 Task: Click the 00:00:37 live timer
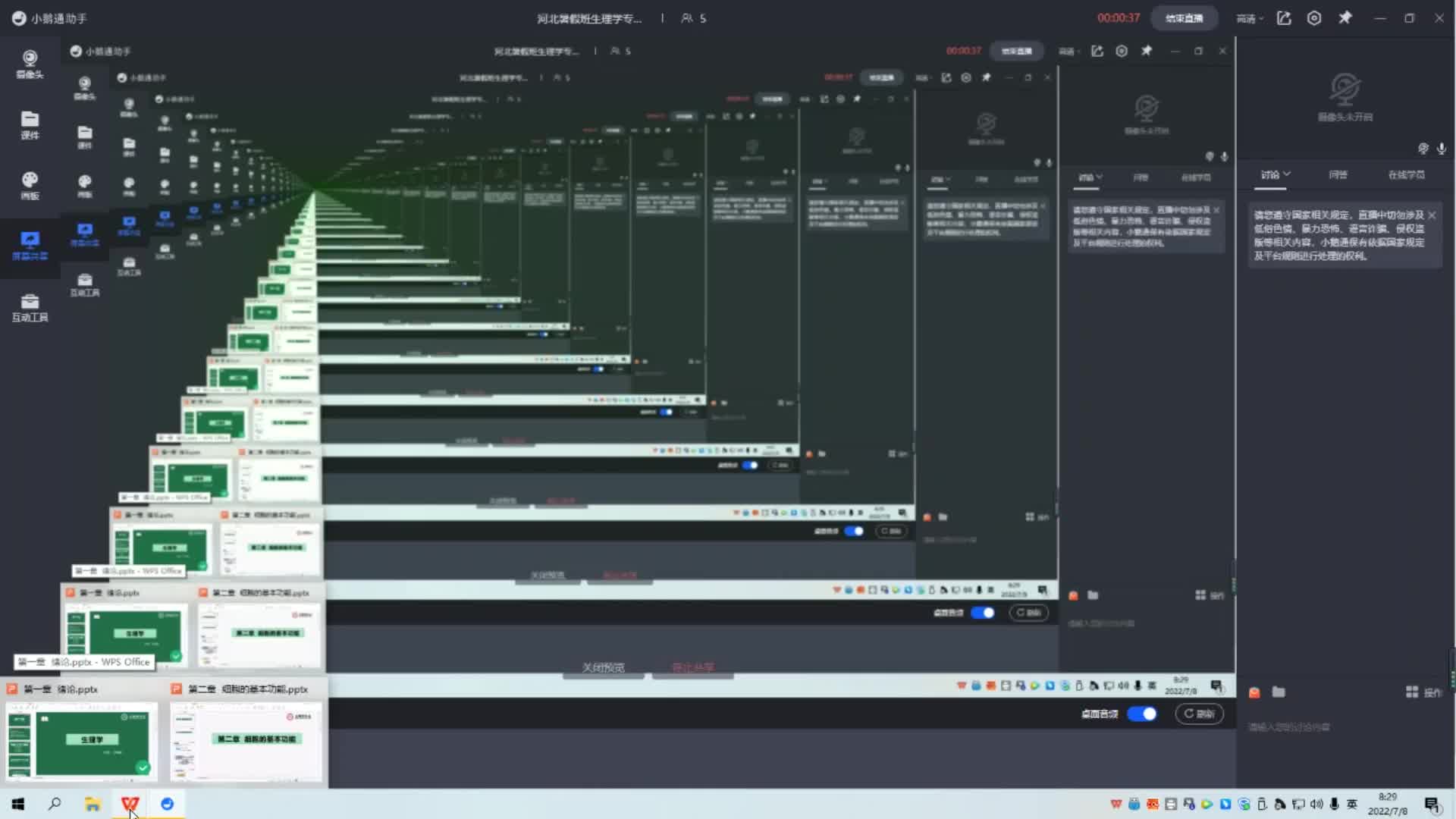(1118, 18)
